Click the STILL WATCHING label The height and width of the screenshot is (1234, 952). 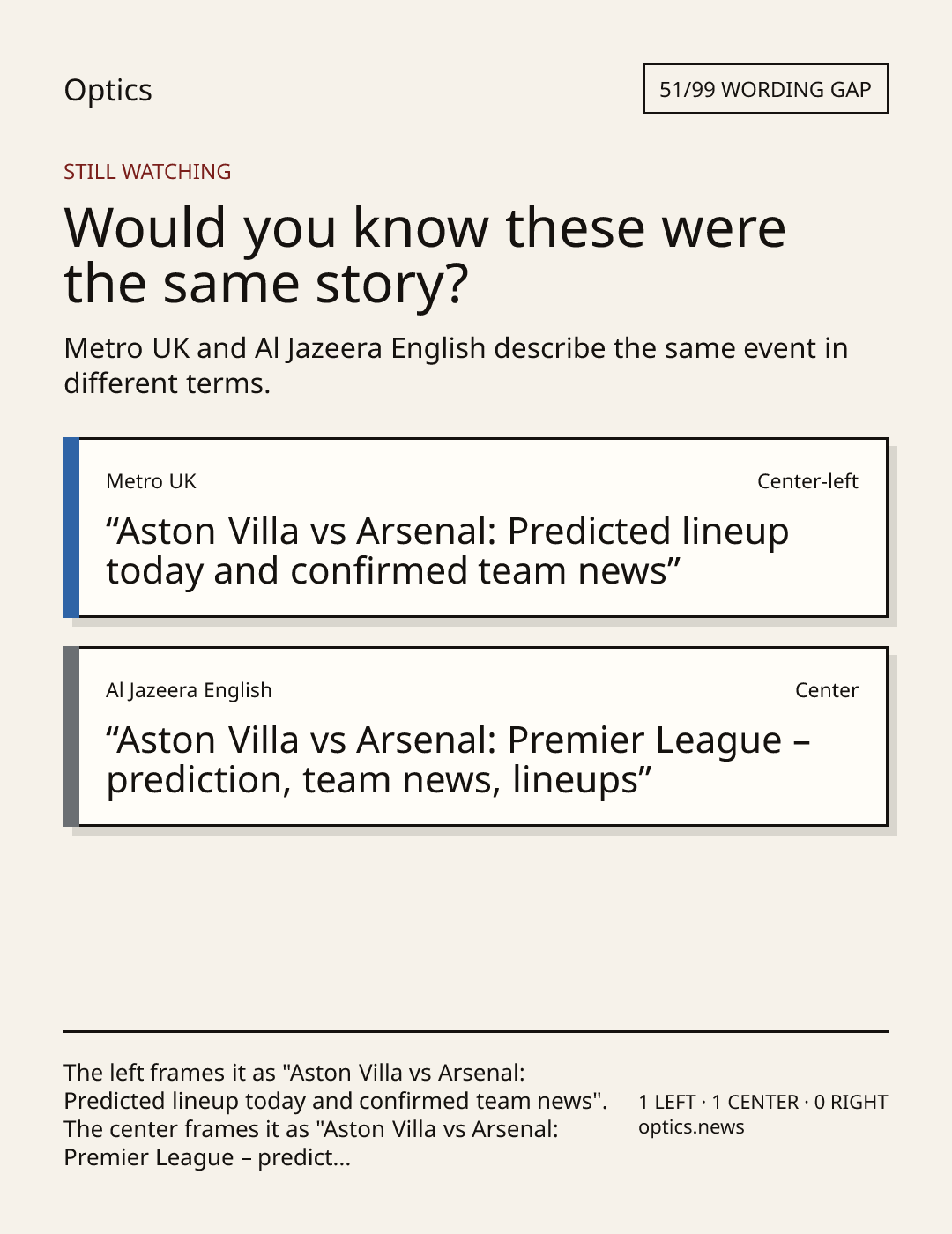(x=147, y=172)
